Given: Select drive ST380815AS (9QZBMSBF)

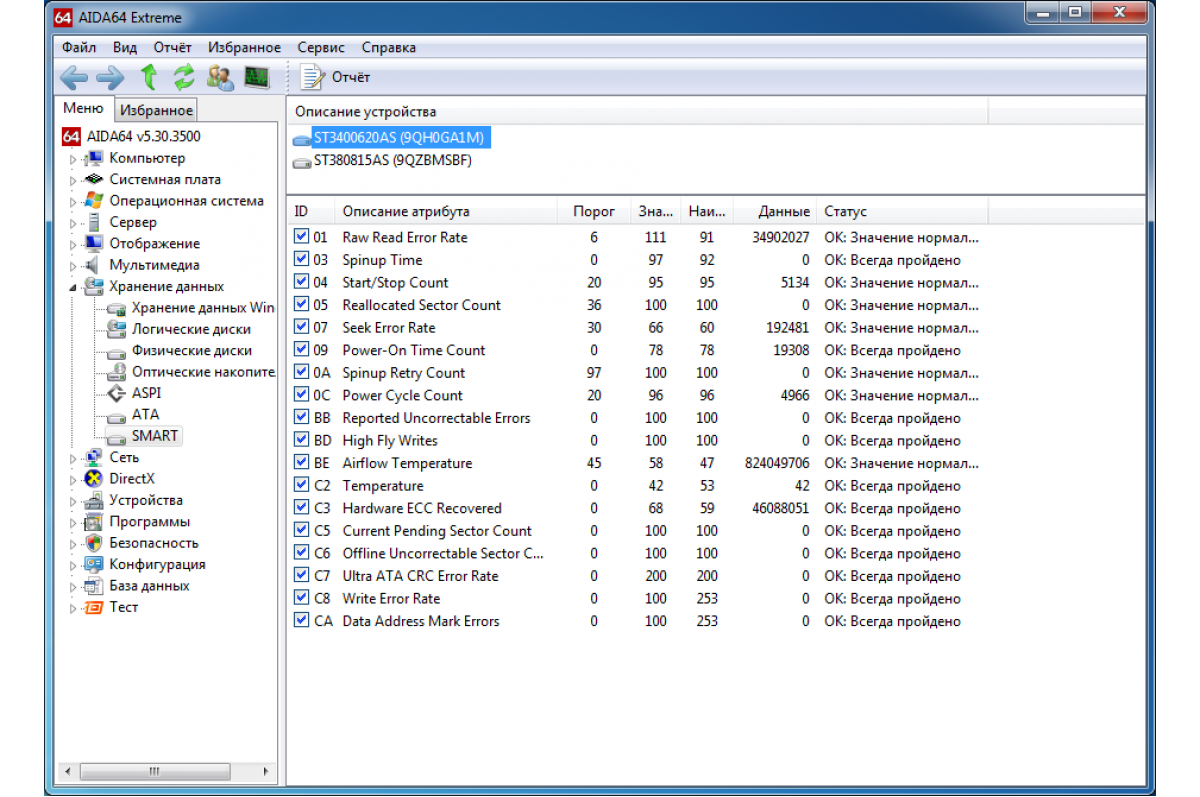Looking at the screenshot, I should 393,160.
